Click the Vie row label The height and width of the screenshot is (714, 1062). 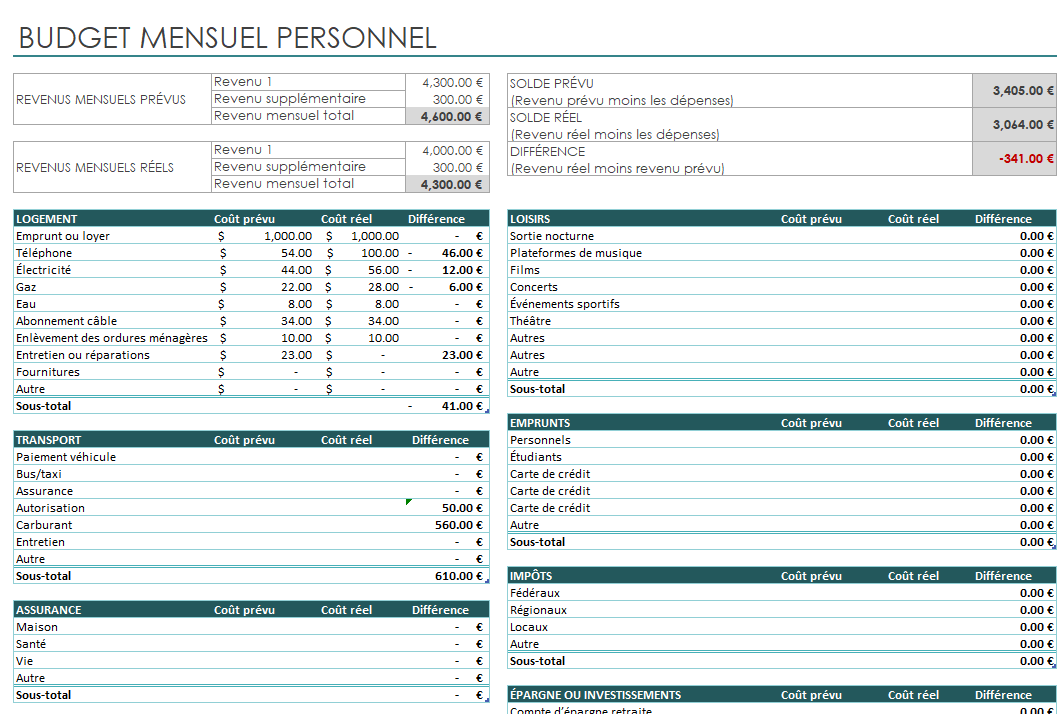(24, 661)
